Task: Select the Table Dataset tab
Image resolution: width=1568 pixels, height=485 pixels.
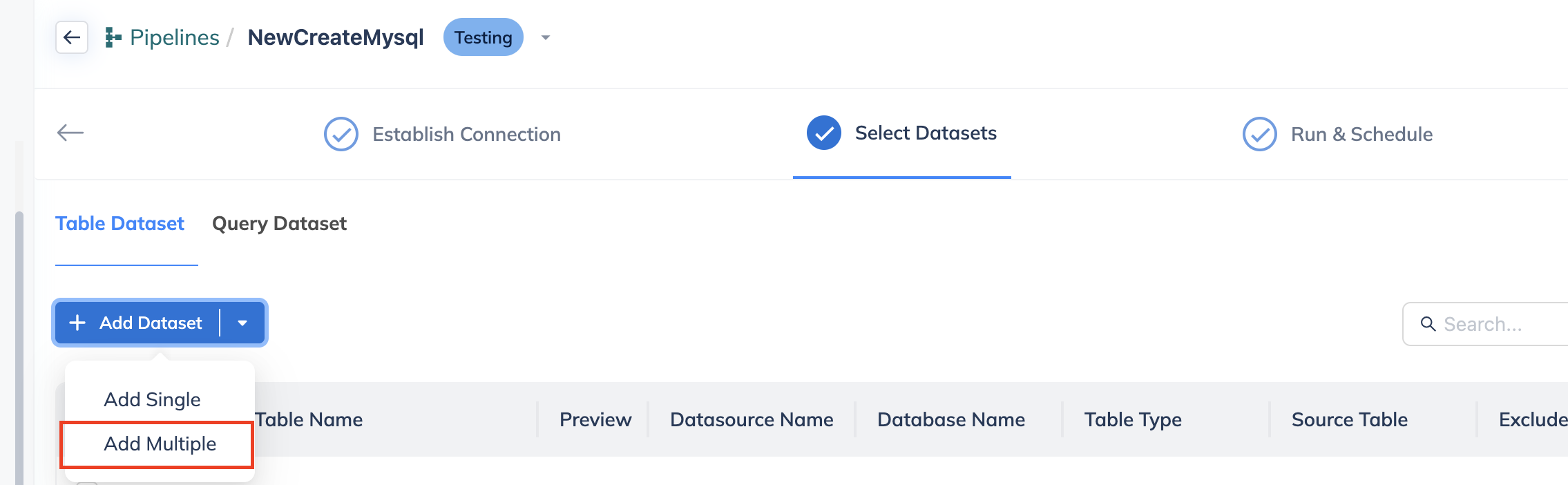Action: [x=120, y=224]
